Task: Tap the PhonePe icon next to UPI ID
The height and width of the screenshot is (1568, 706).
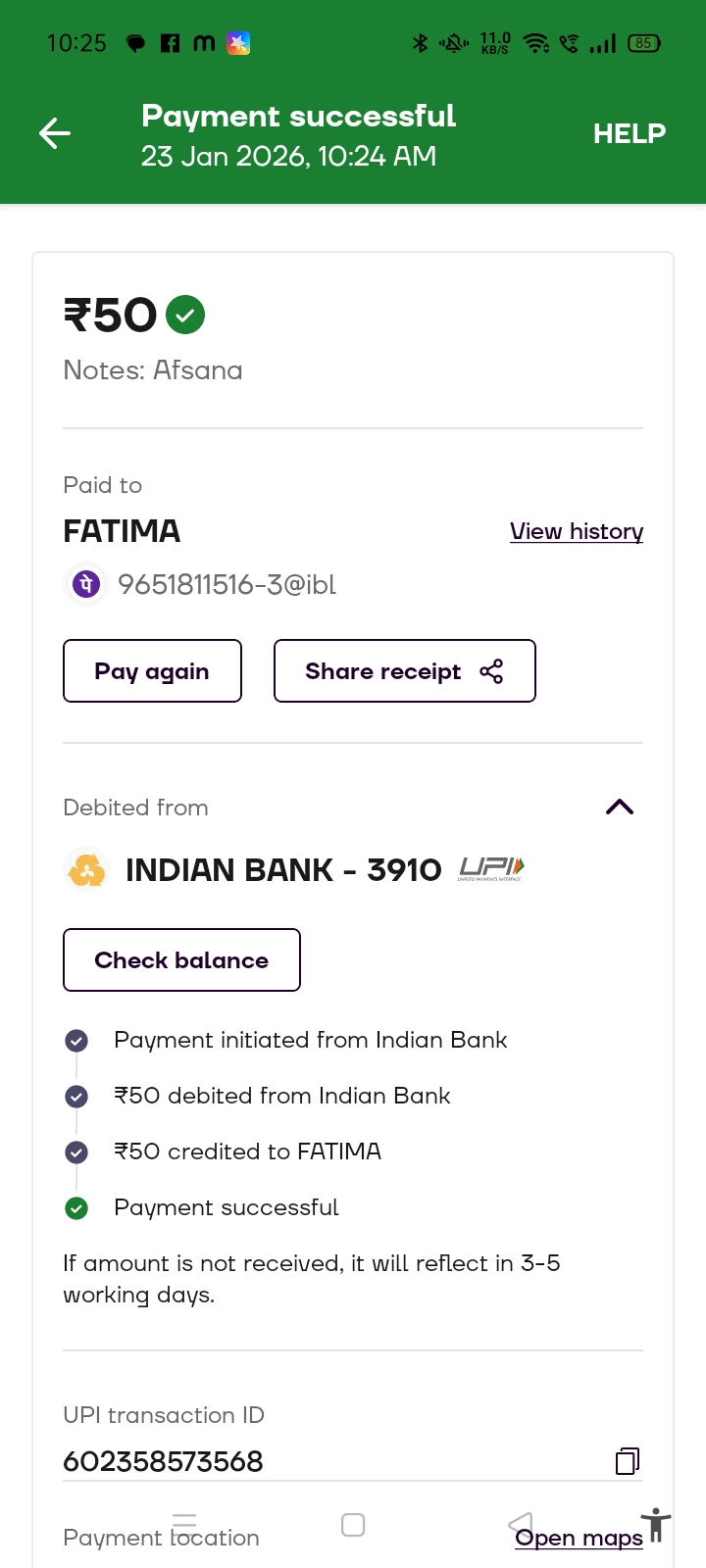Action: click(x=86, y=584)
